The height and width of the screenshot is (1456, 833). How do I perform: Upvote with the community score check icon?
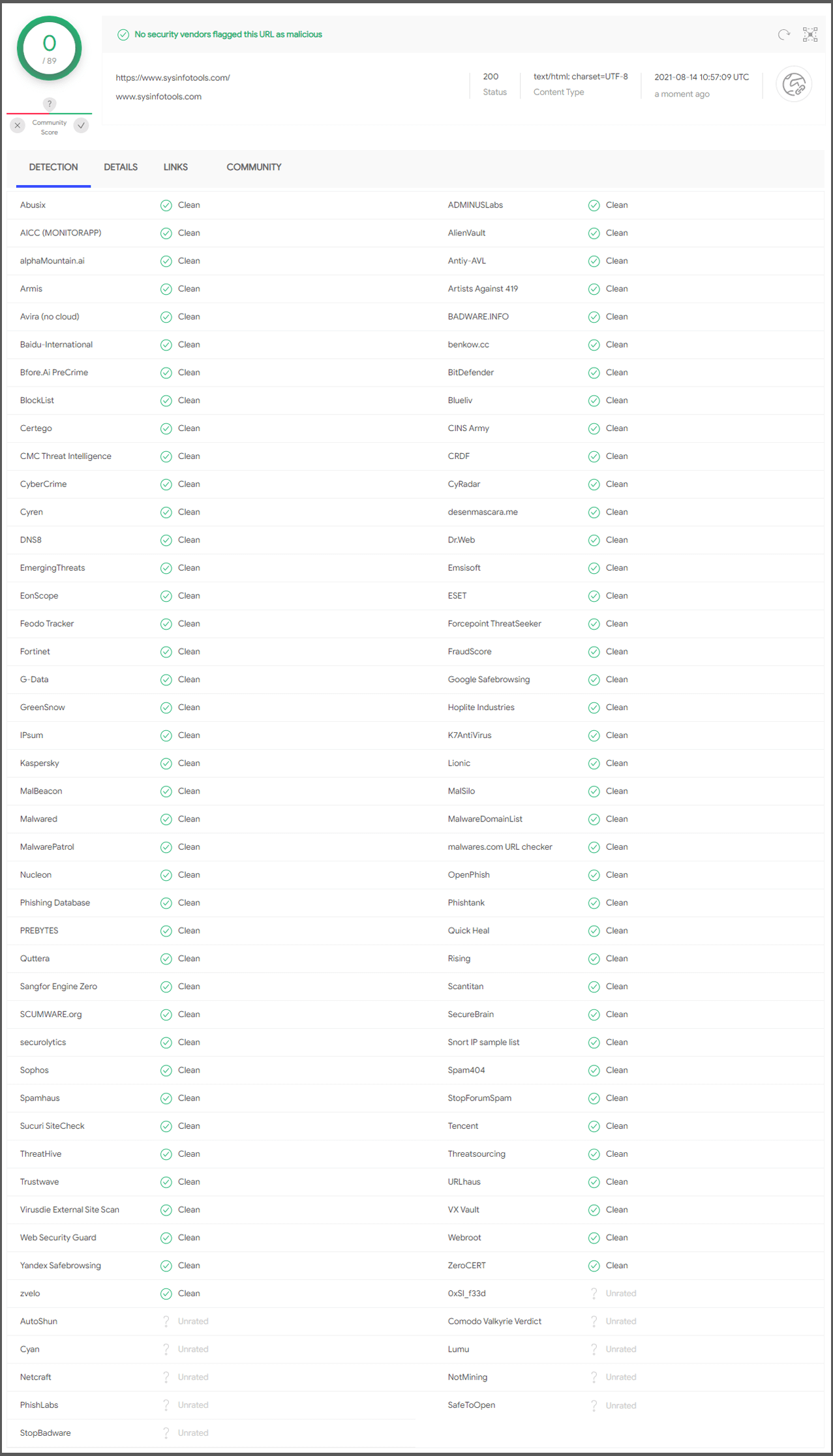[x=82, y=125]
